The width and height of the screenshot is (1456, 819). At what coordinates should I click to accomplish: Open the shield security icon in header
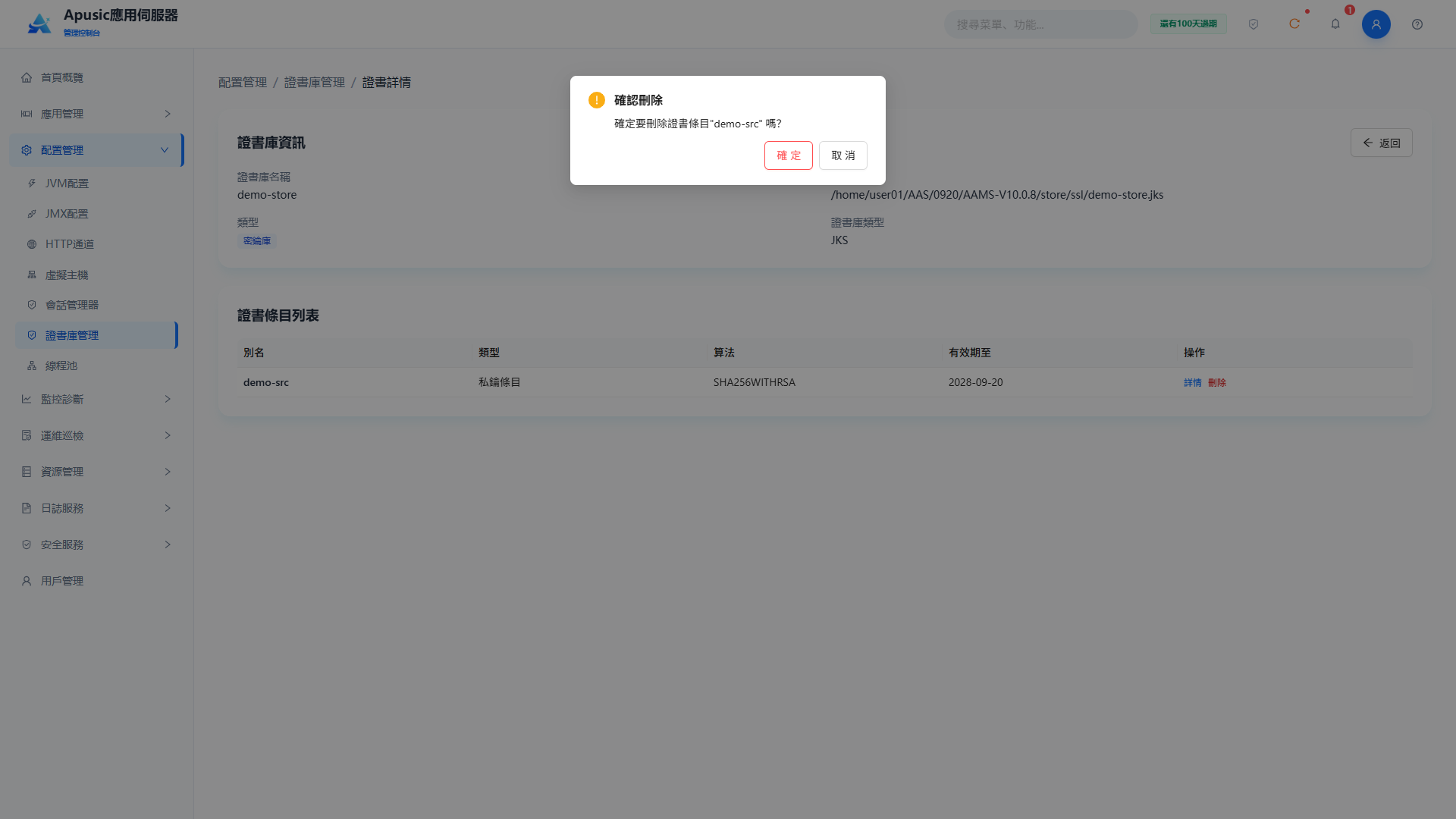tap(1254, 24)
